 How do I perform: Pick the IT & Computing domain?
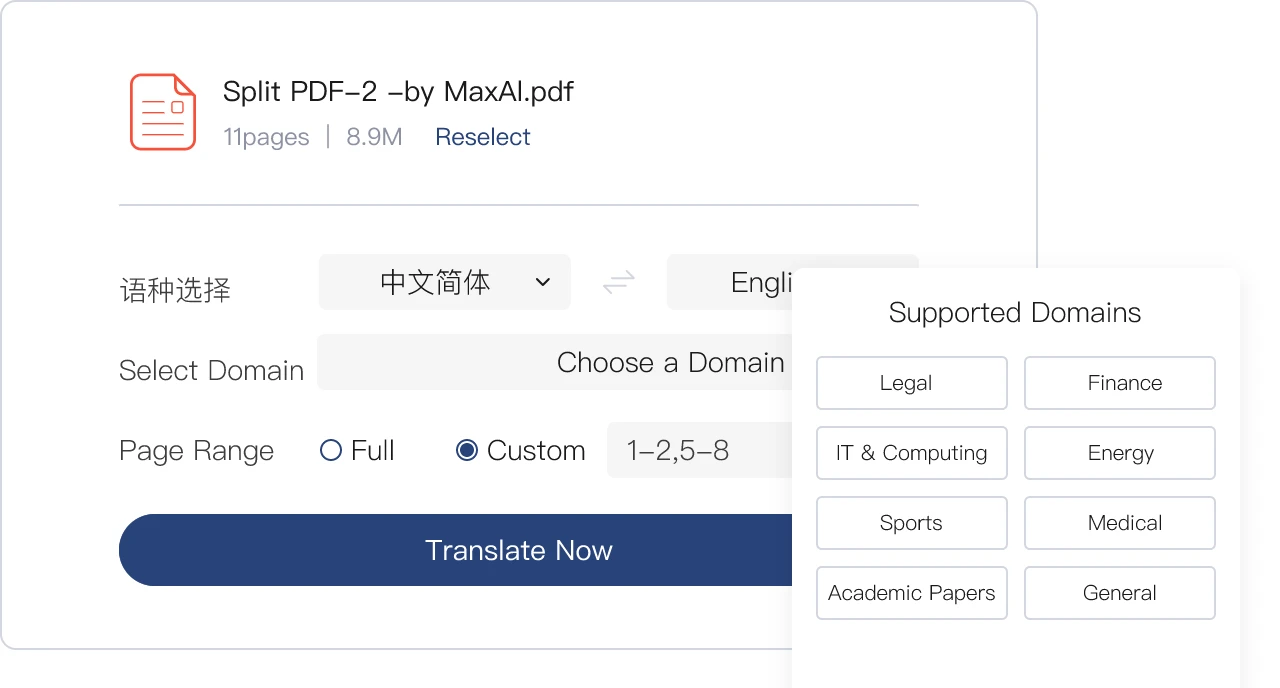911,453
